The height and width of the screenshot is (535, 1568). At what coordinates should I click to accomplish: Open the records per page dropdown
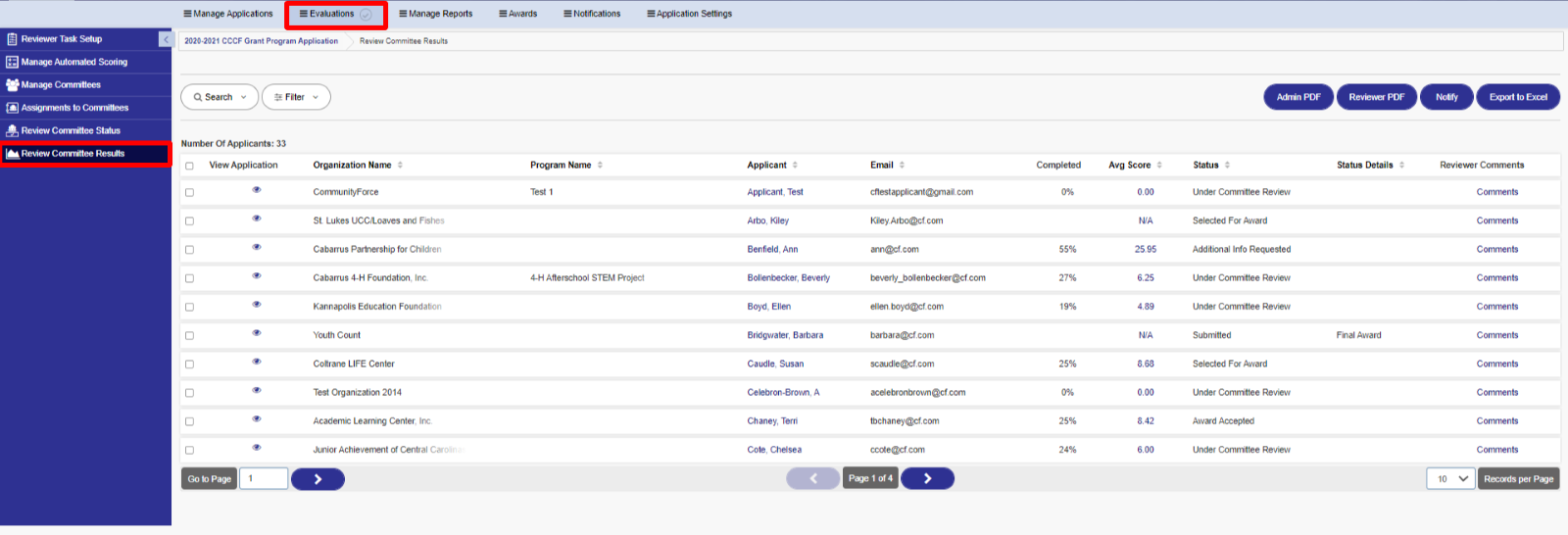1450,479
